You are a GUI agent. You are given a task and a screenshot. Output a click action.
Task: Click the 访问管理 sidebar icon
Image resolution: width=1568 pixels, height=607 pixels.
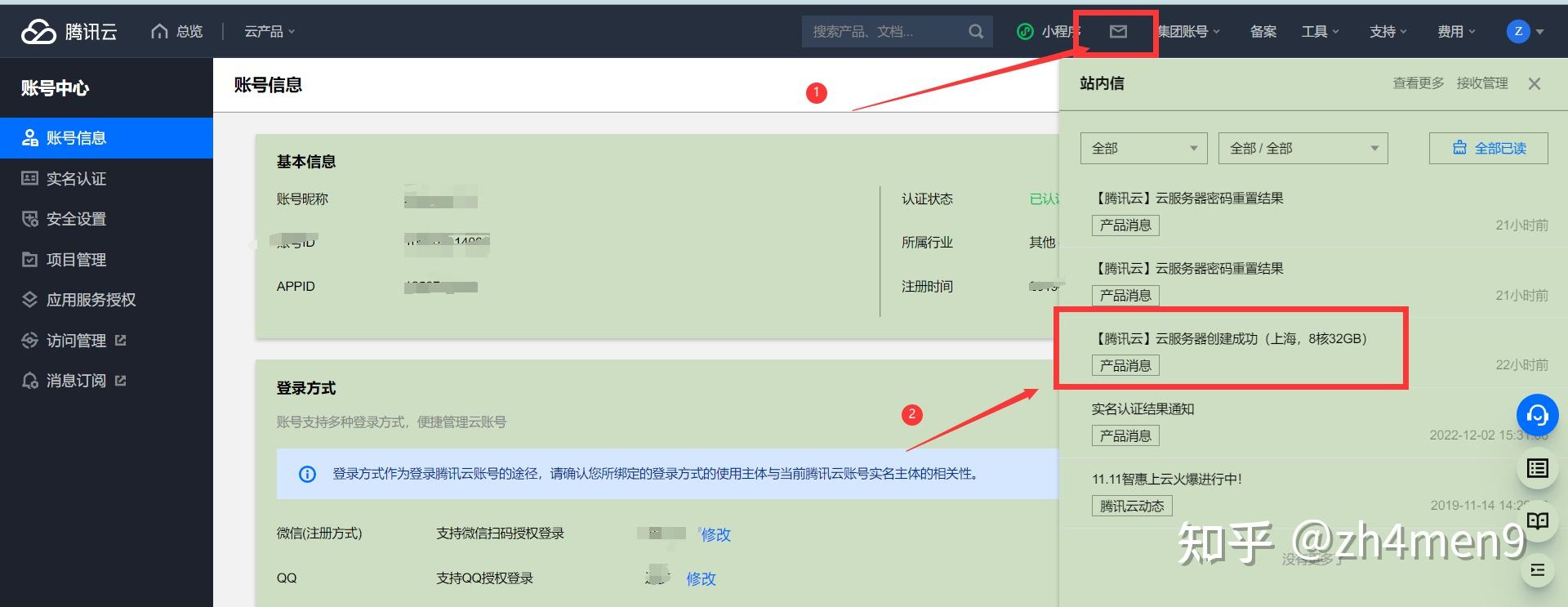click(x=30, y=340)
